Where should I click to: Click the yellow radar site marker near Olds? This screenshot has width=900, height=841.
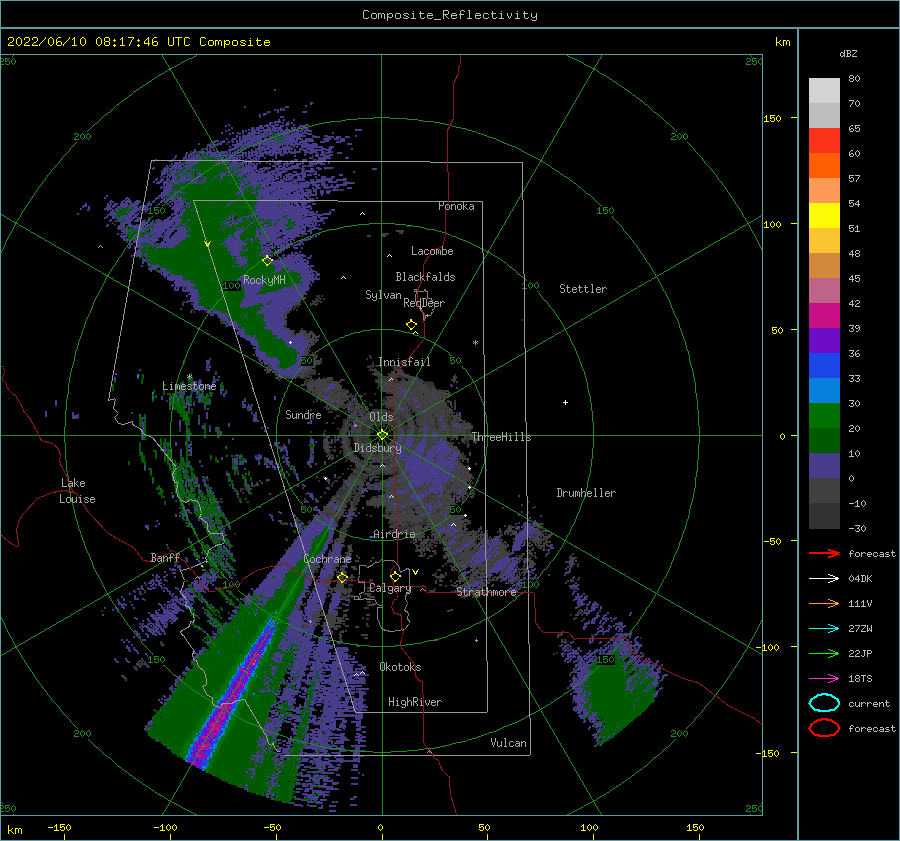382,435
